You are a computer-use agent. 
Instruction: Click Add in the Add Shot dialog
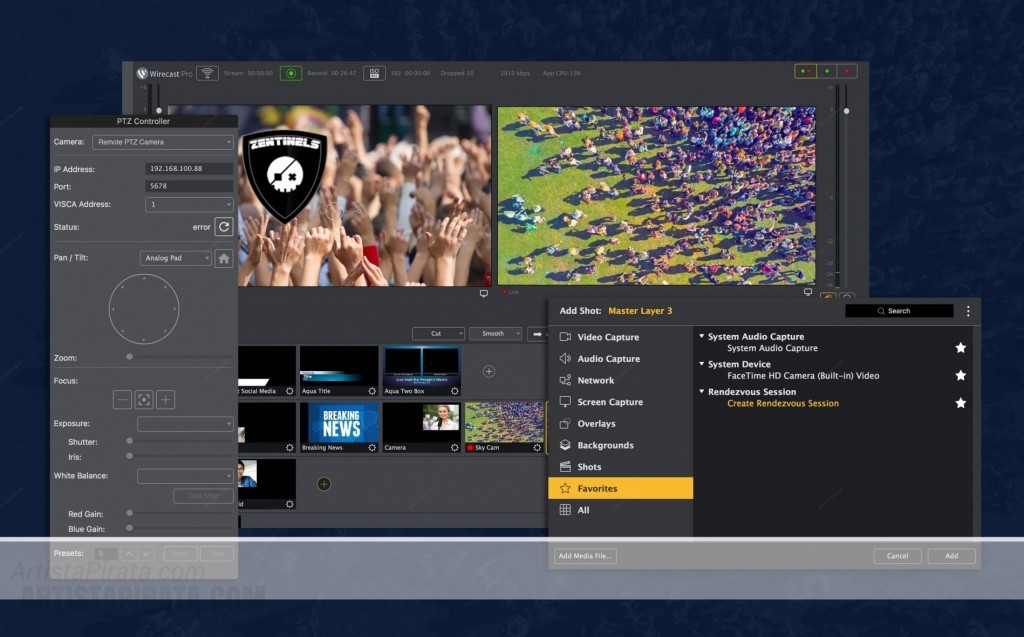pos(952,556)
